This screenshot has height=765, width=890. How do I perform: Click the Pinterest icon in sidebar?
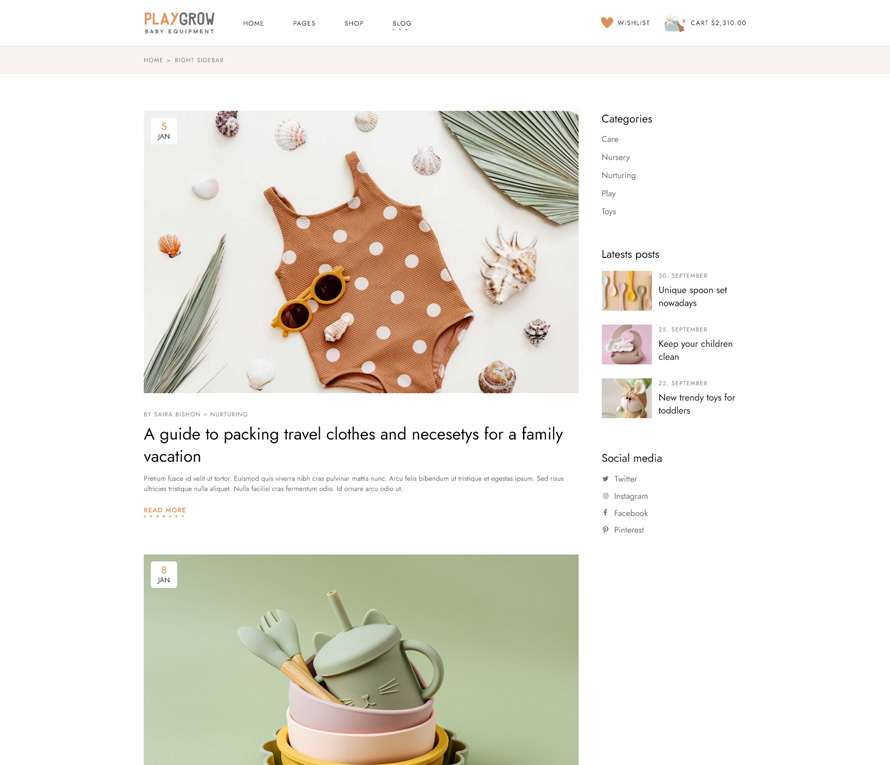(x=605, y=530)
